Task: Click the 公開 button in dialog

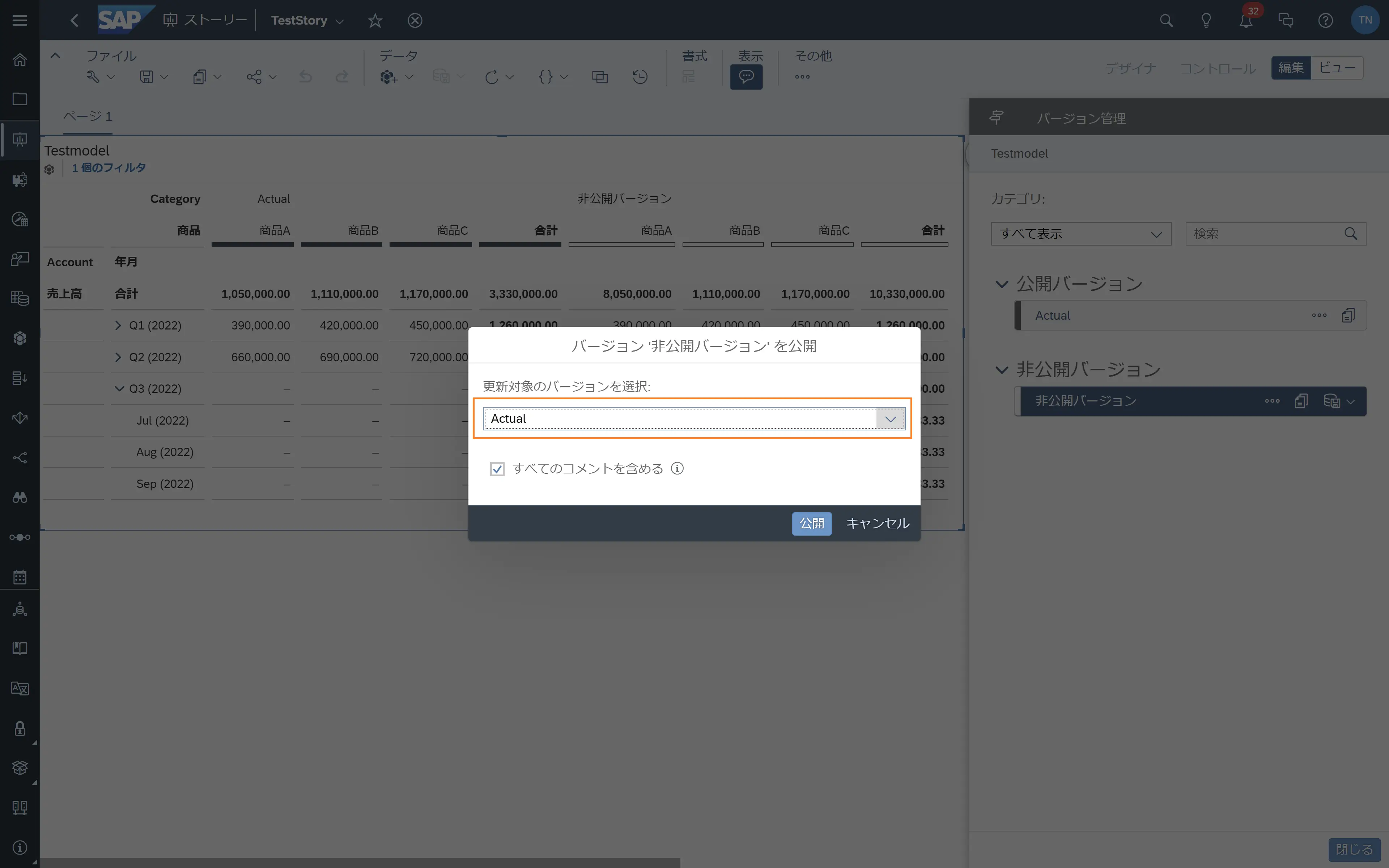Action: pyautogui.click(x=811, y=524)
